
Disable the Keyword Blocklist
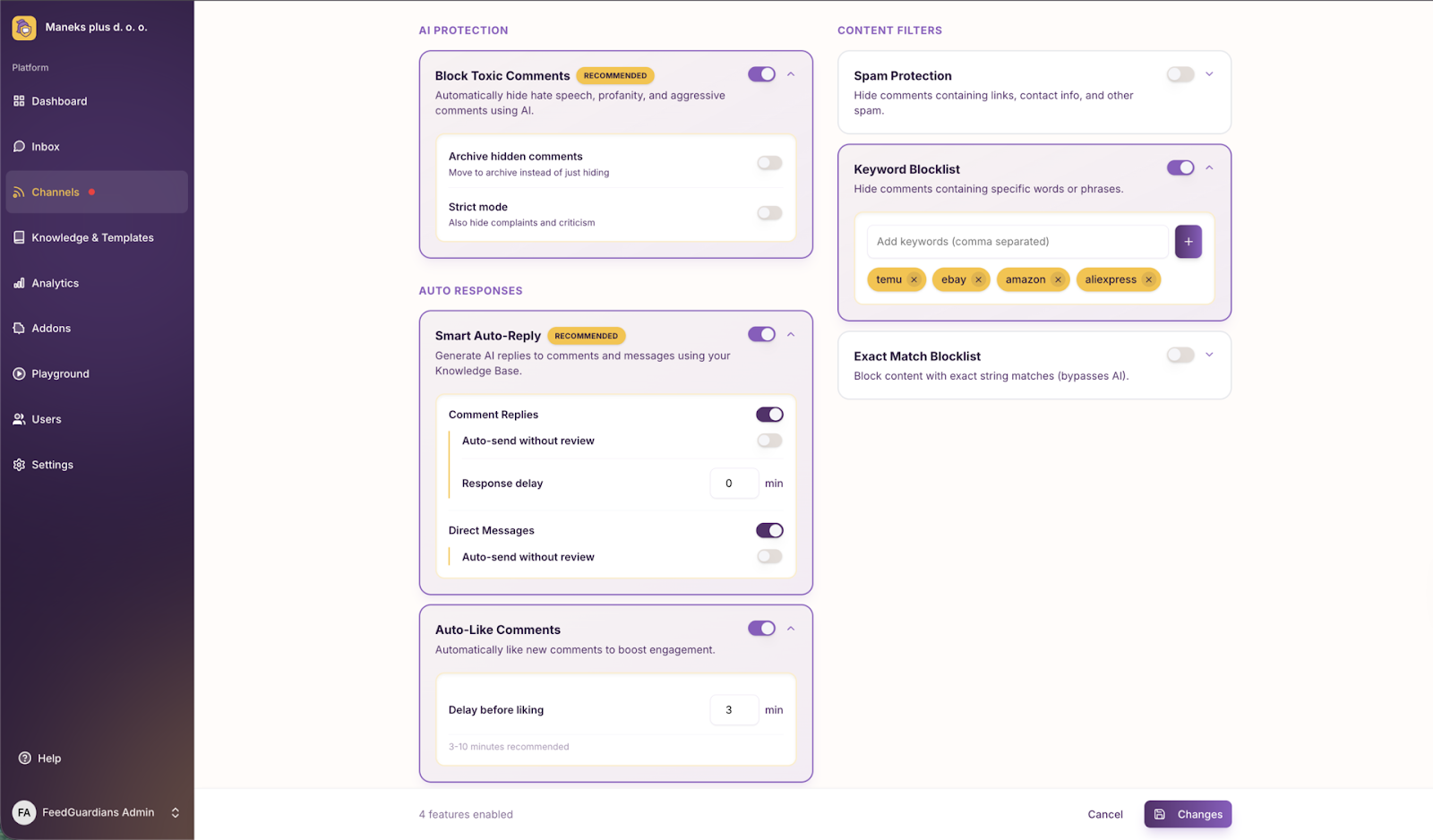(1182, 167)
